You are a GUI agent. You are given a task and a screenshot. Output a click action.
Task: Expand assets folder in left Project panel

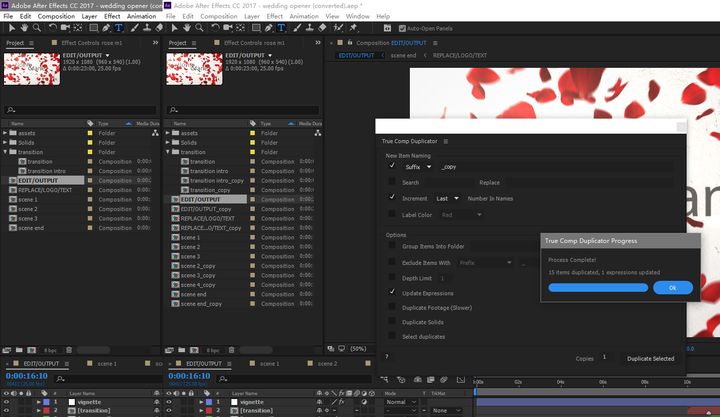(5, 133)
